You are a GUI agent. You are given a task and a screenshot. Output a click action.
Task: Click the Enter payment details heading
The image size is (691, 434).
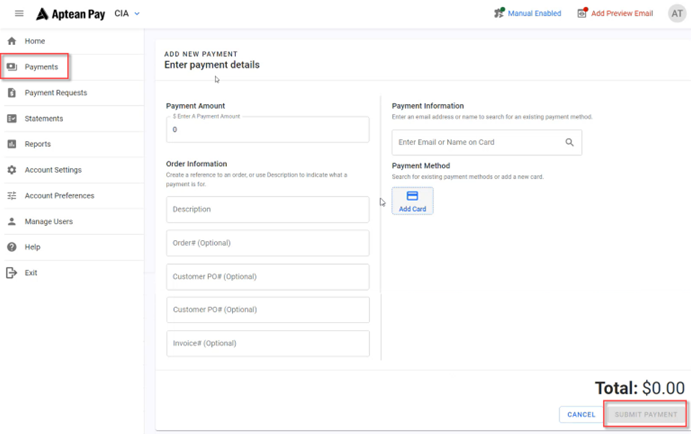click(212, 65)
